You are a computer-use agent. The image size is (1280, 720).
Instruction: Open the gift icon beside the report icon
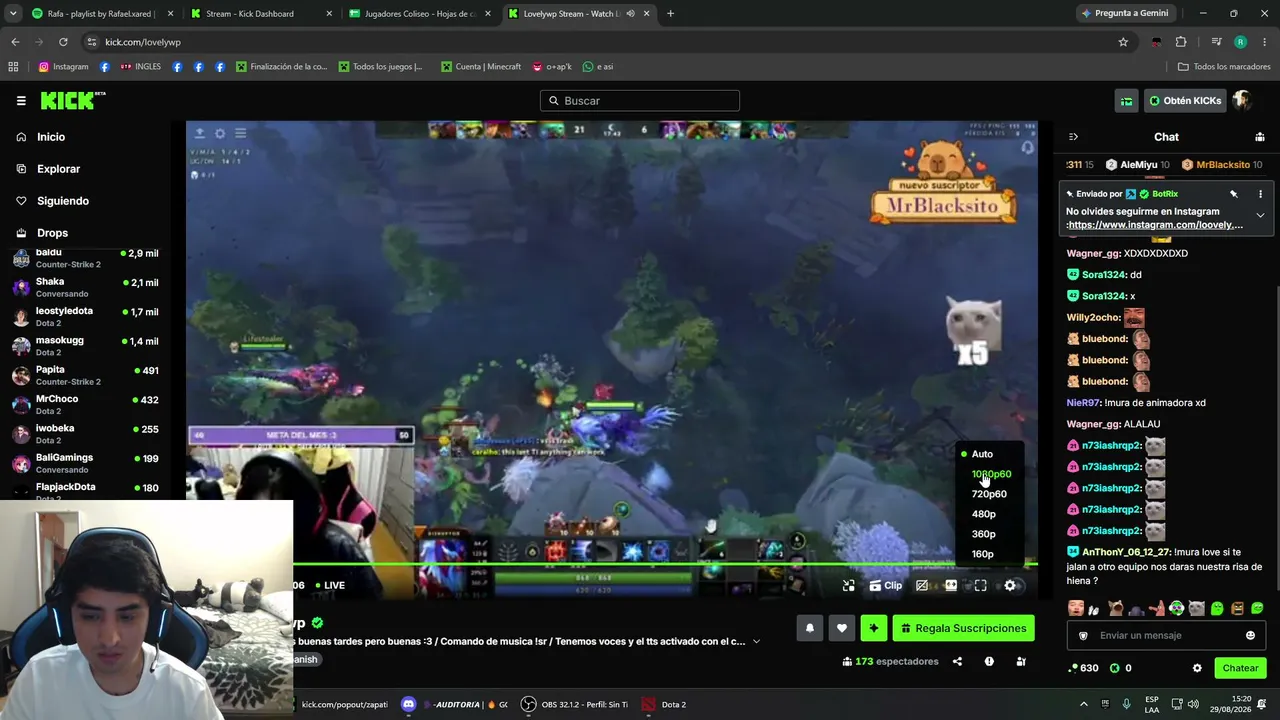(x=1021, y=661)
